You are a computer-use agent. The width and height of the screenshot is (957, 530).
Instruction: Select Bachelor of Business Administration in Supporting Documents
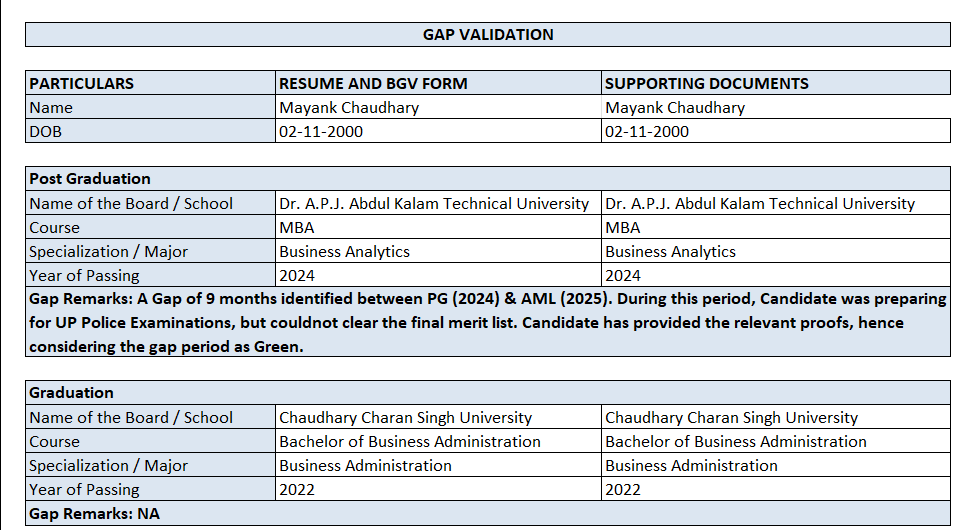tap(735, 442)
